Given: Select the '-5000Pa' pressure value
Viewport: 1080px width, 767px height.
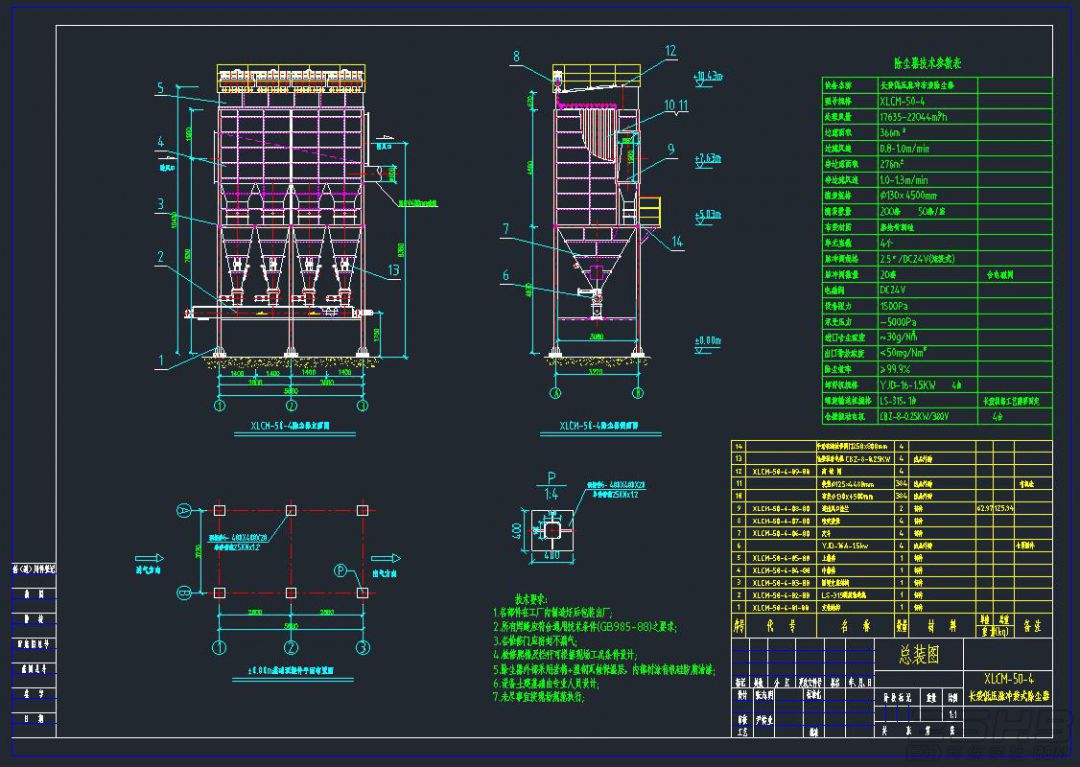Looking at the screenshot, I should [898, 322].
